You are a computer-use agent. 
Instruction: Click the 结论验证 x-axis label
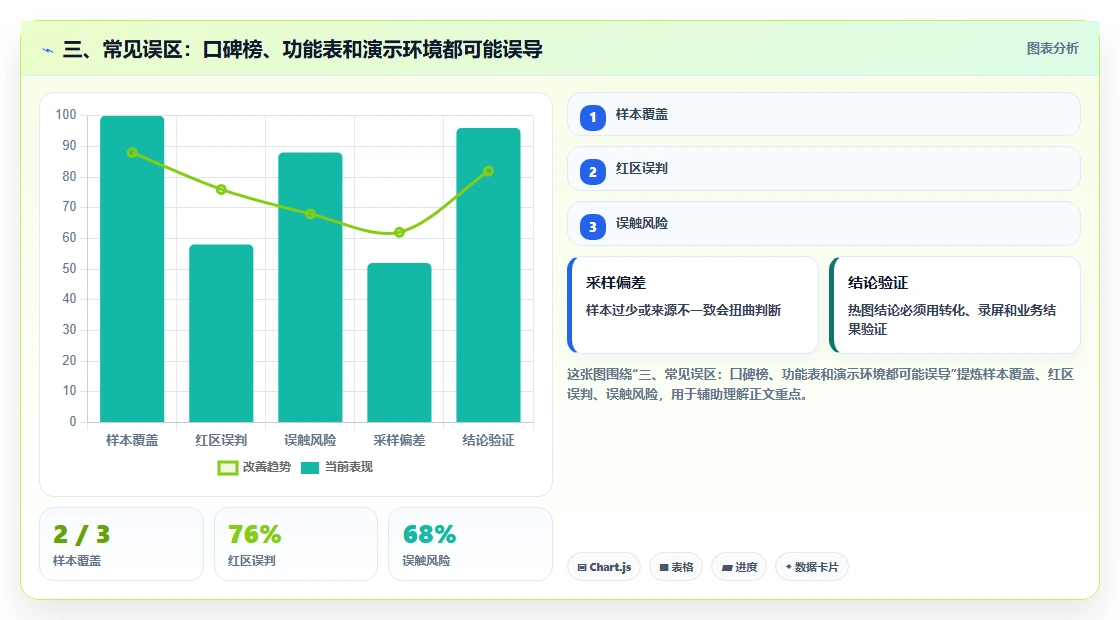(489, 440)
